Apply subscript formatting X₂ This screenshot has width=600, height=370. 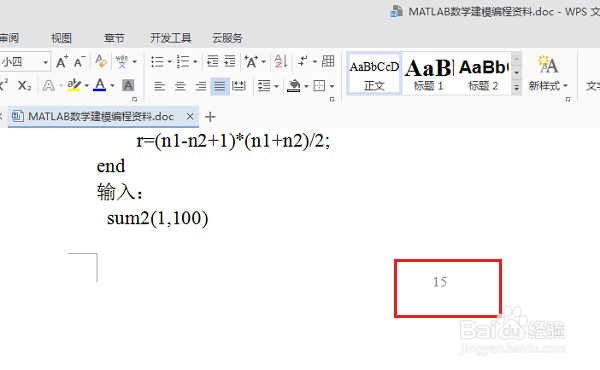pos(24,86)
